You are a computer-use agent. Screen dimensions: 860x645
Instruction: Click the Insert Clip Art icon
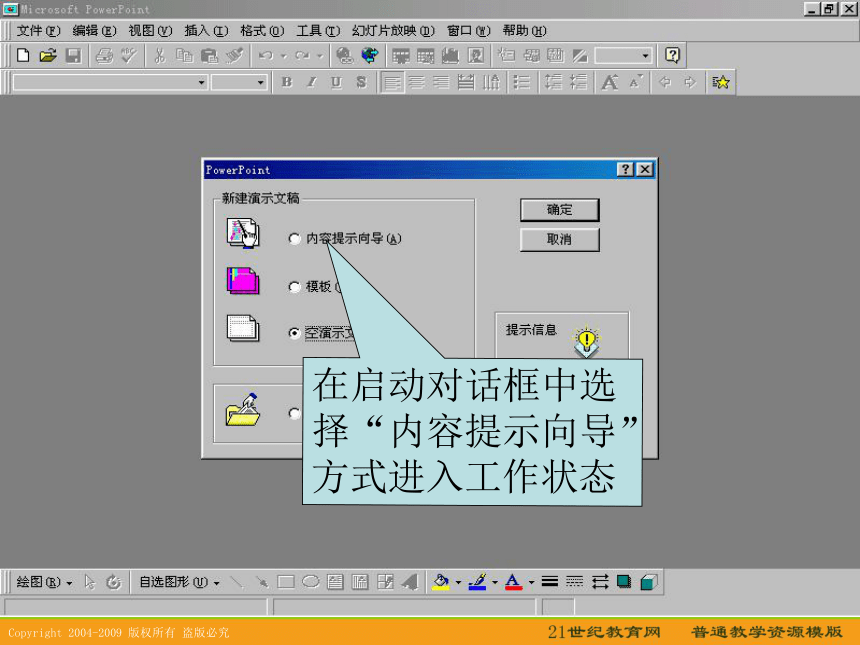[476, 55]
